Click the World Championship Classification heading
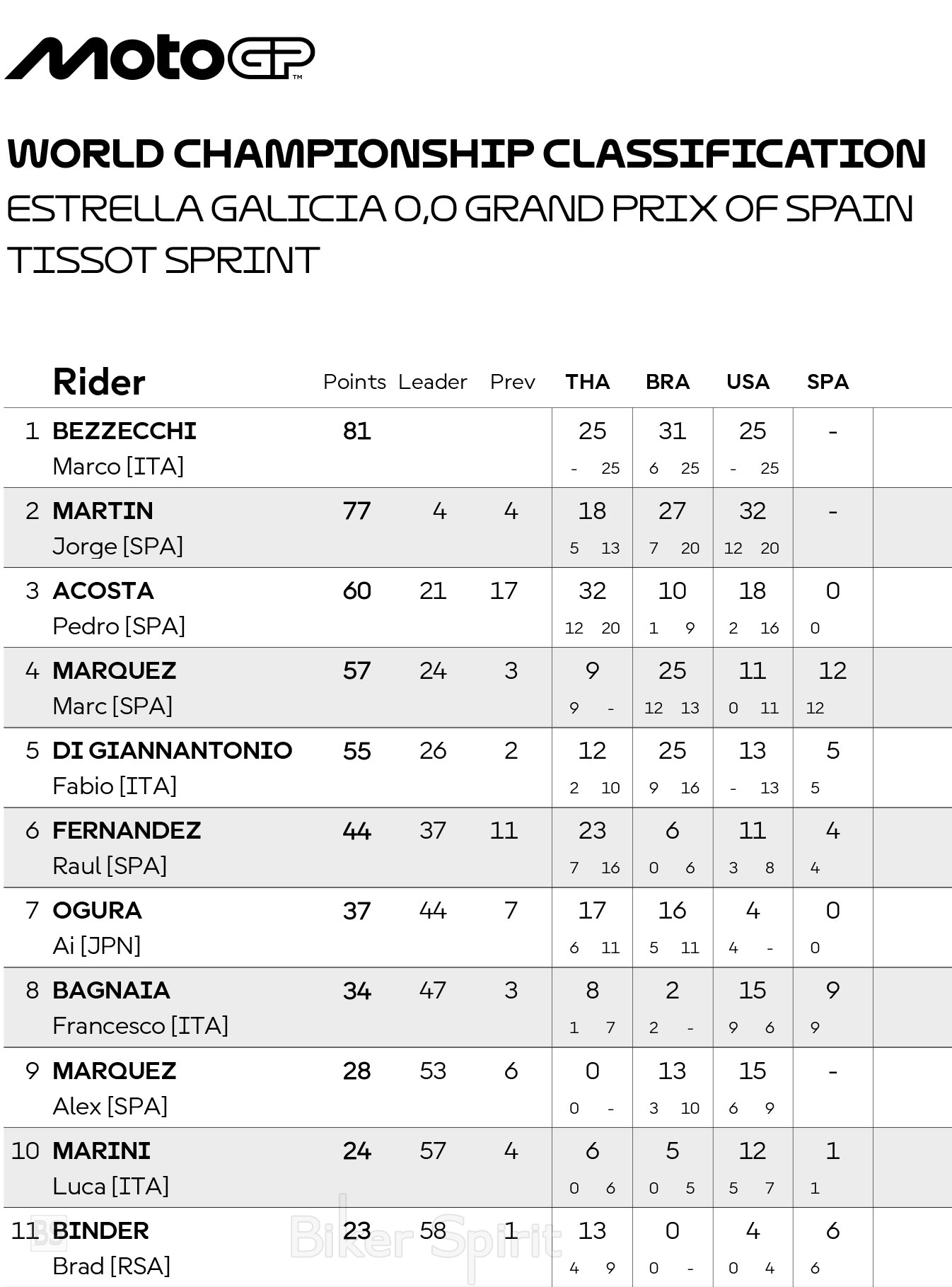 coord(466,153)
